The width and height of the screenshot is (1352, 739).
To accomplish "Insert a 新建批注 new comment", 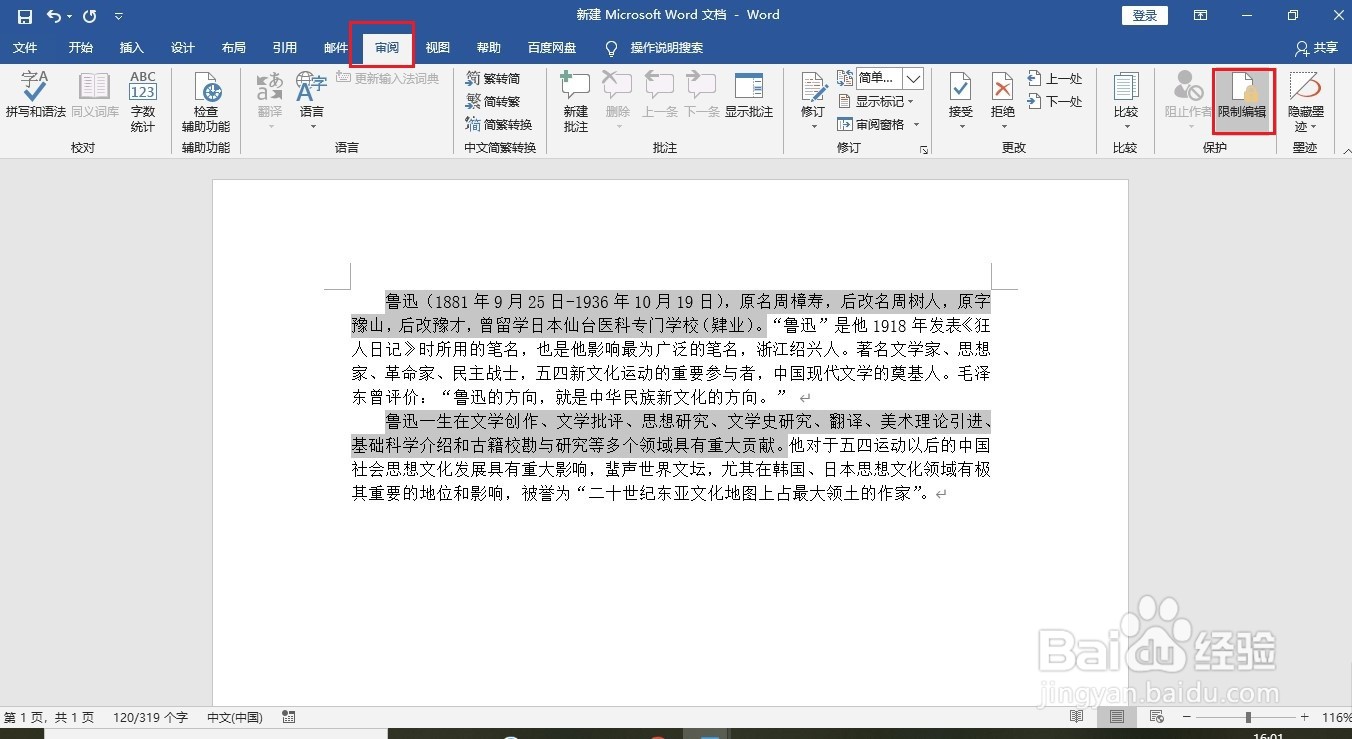I will pos(574,100).
